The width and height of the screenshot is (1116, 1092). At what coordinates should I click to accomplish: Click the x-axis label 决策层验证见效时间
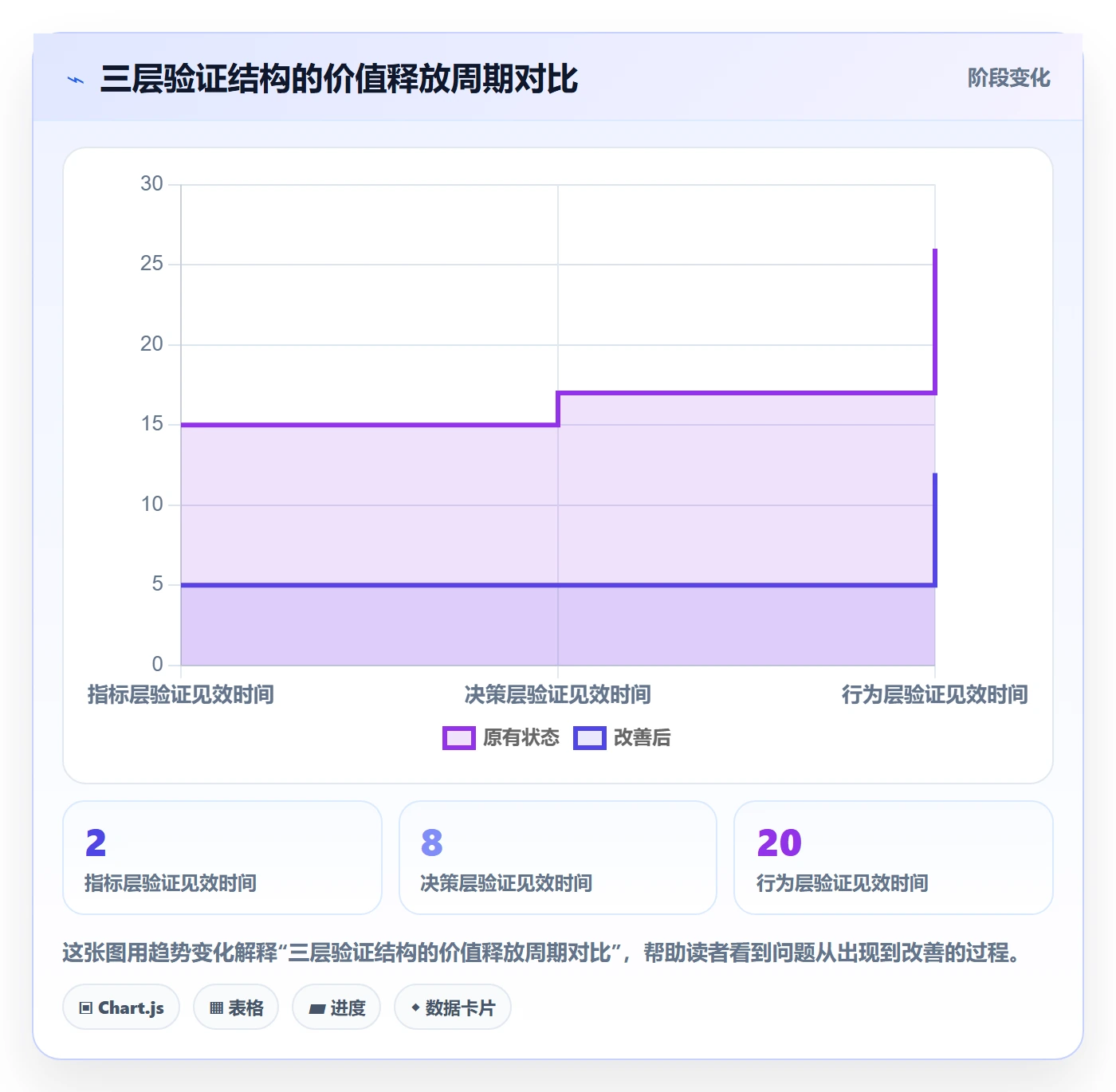[x=558, y=695]
